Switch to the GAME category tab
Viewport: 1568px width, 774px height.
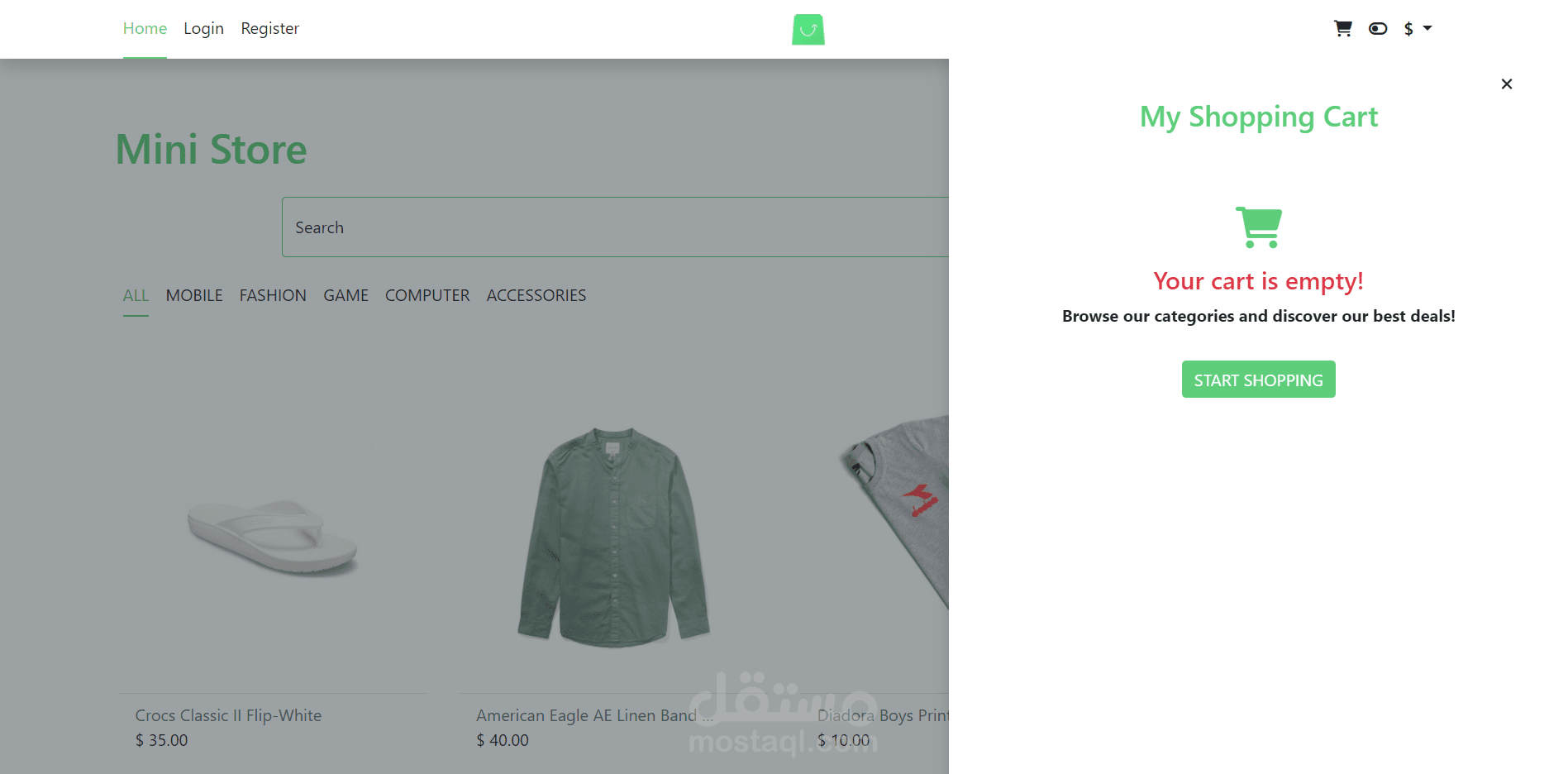click(x=346, y=295)
